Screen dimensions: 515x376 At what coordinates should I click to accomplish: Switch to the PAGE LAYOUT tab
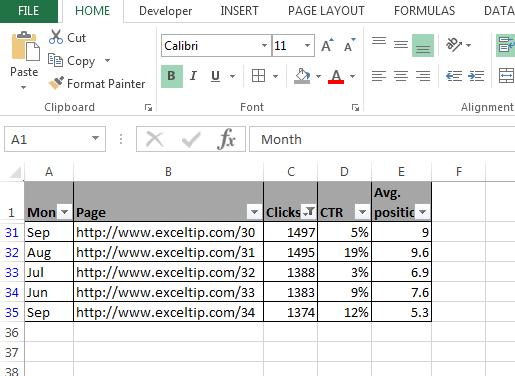(x=326, y=11)
